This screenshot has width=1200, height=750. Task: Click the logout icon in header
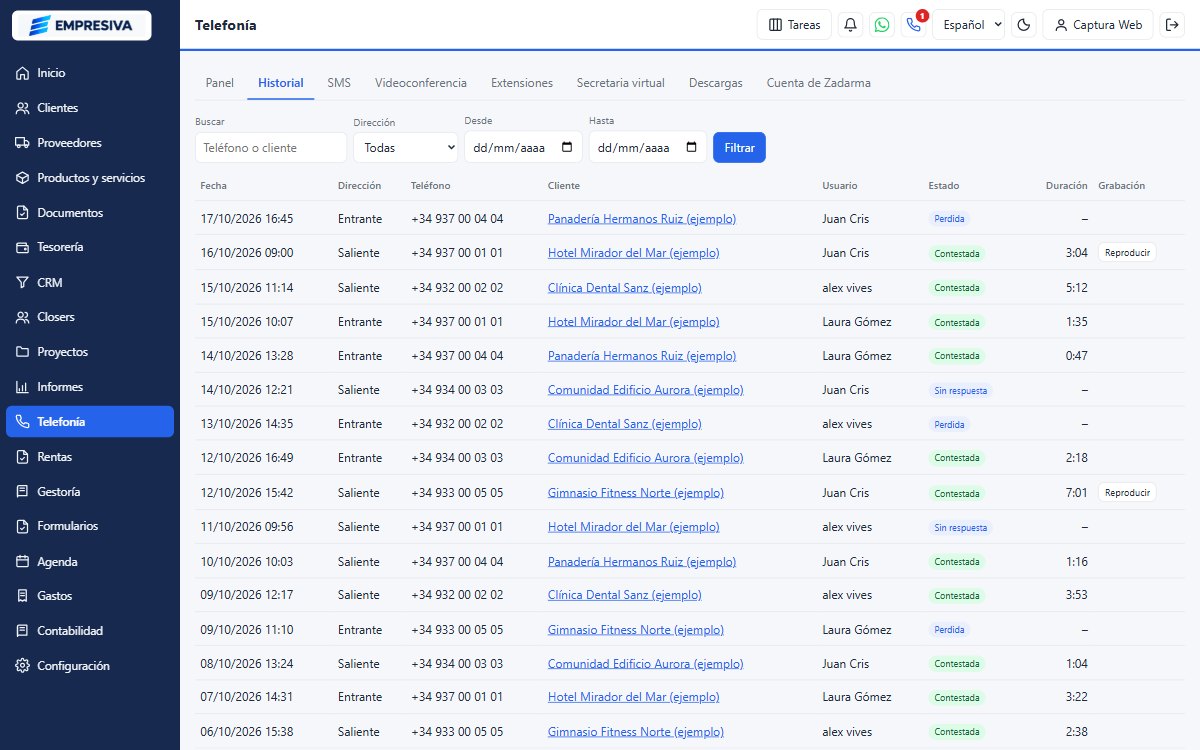click(1172, 25)
